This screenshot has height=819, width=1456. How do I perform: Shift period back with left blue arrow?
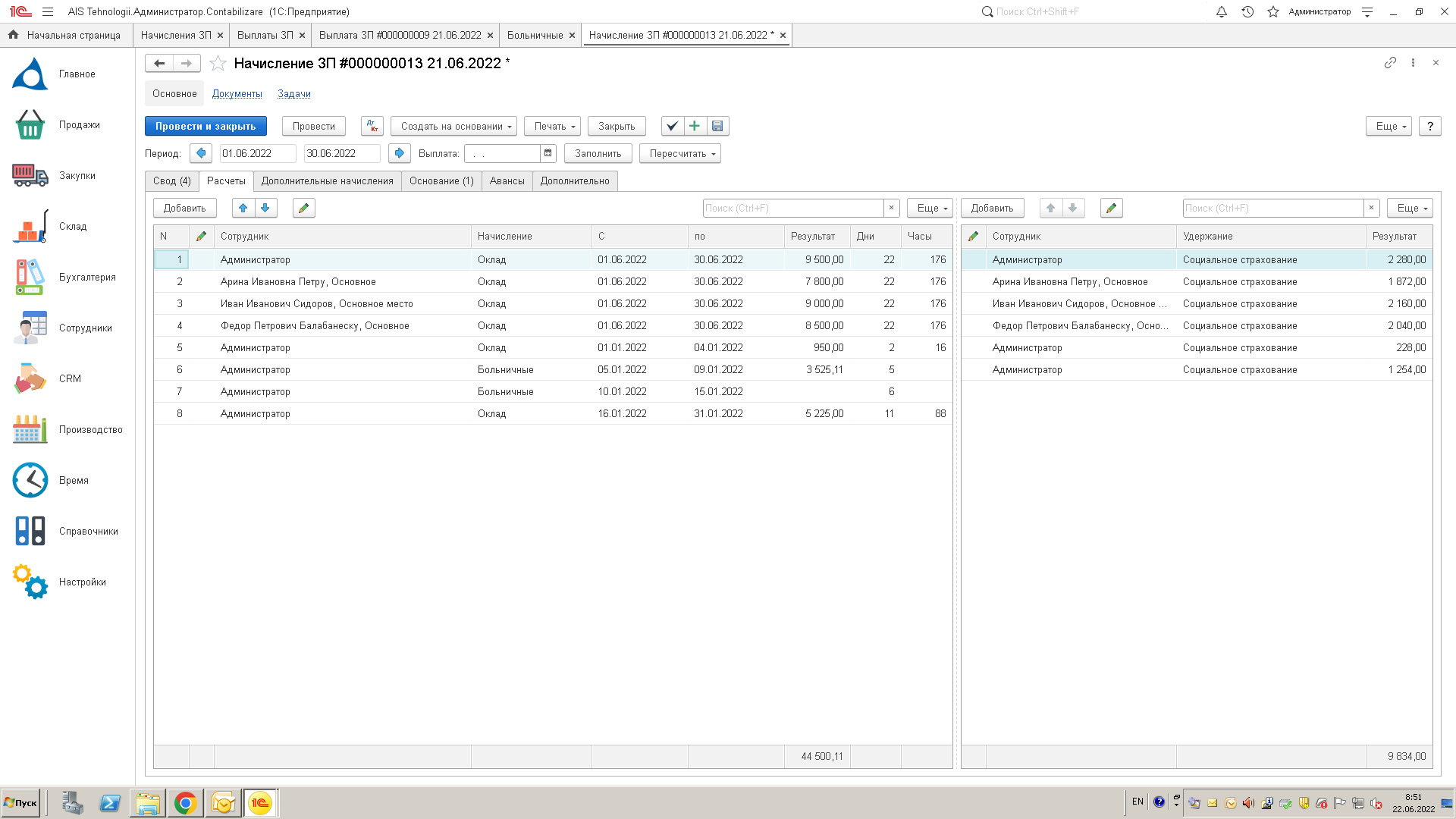click(201, 153)
